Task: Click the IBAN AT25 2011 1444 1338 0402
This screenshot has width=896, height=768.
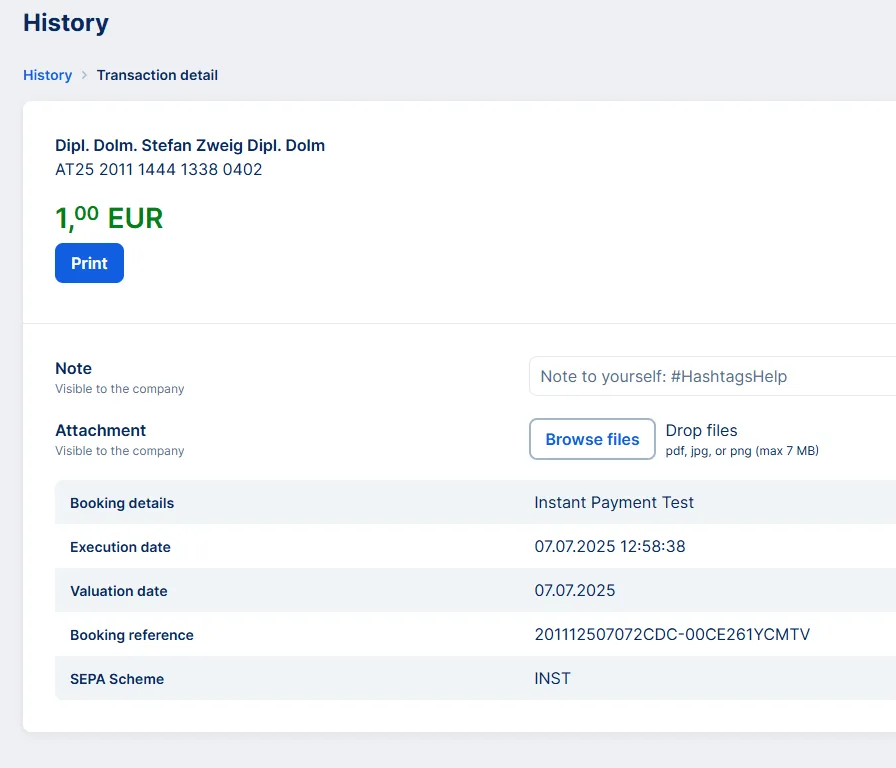Action: point(159,169)
